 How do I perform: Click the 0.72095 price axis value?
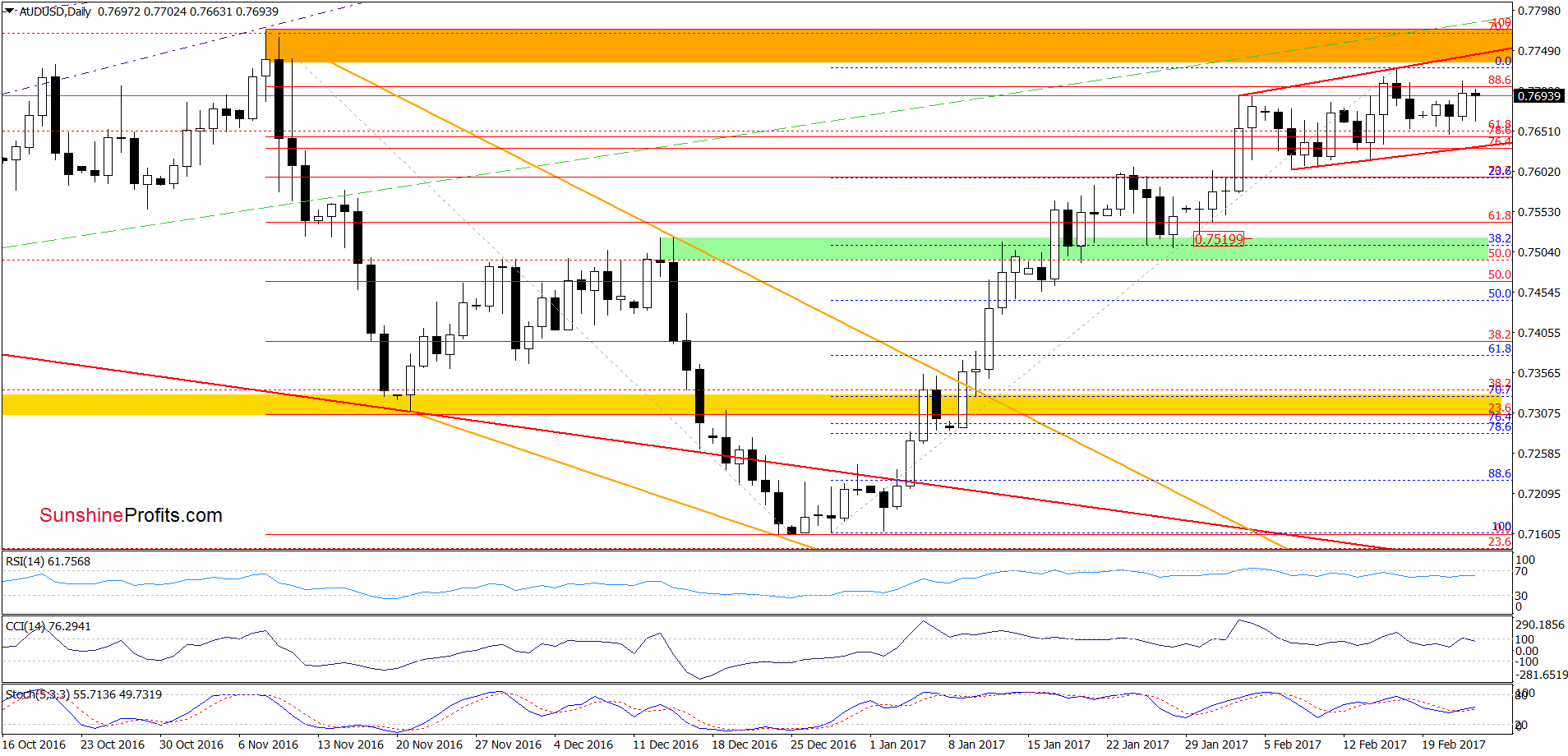(1538, 494)
